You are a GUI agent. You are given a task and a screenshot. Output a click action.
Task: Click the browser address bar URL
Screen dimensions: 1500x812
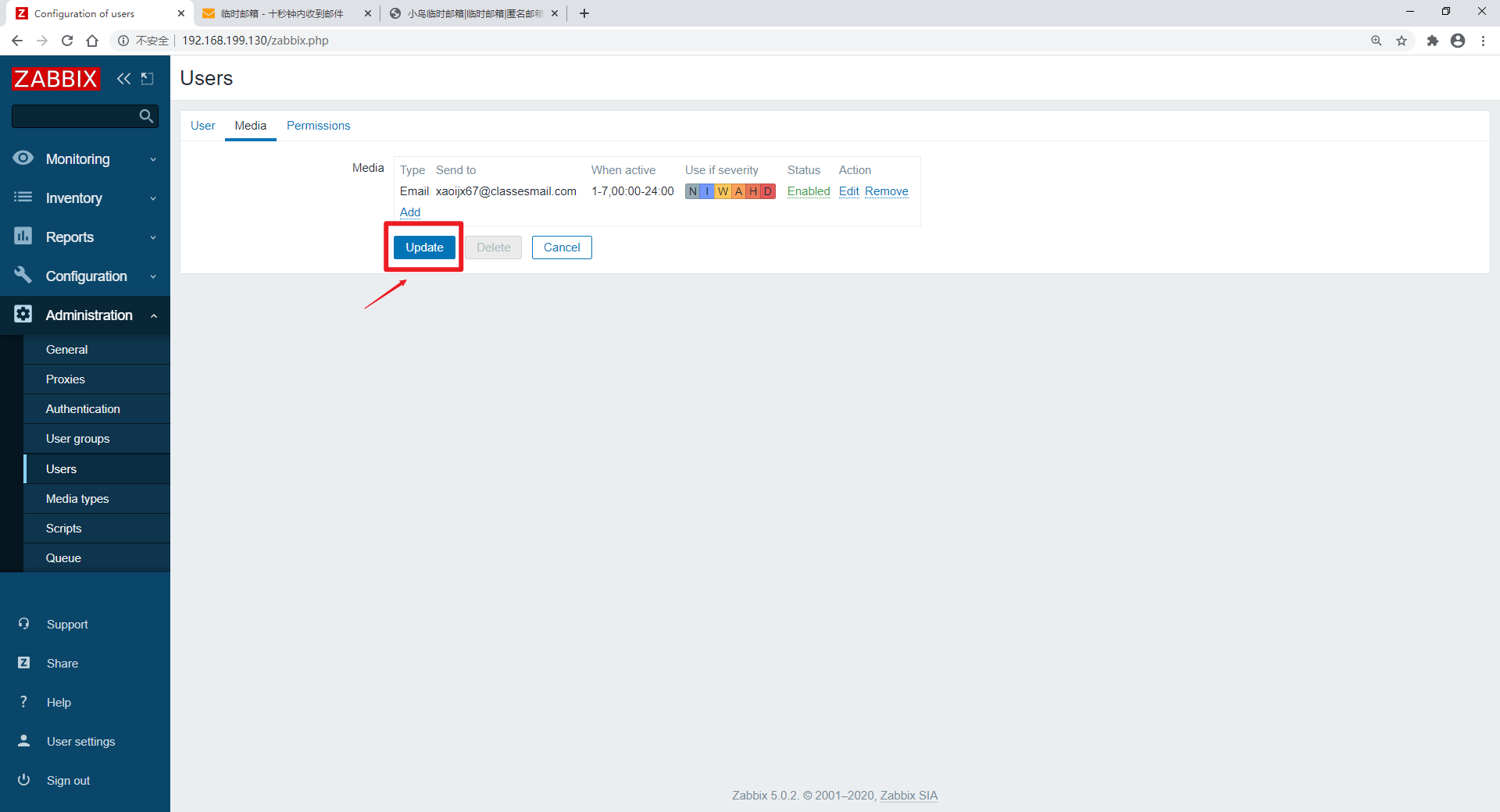(255, 41)
